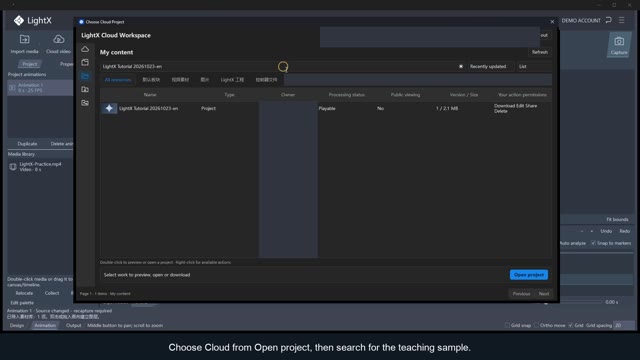Click the Grid spacing value field
This screenshot has height=360, width=640.
point(623,325)
